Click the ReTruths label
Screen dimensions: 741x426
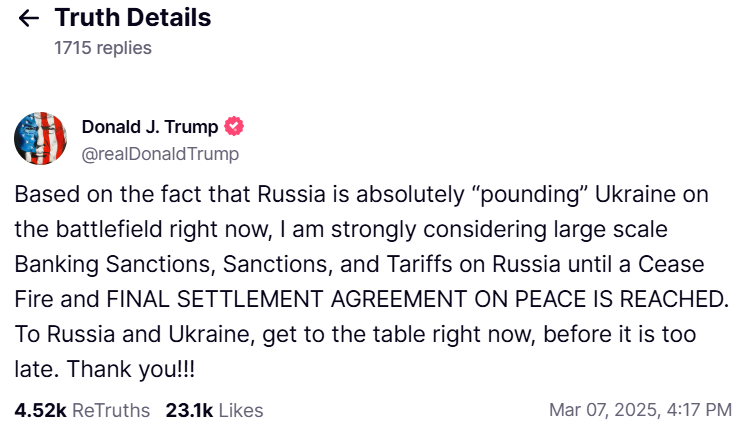pyautogui.click(x=111, y=410)
